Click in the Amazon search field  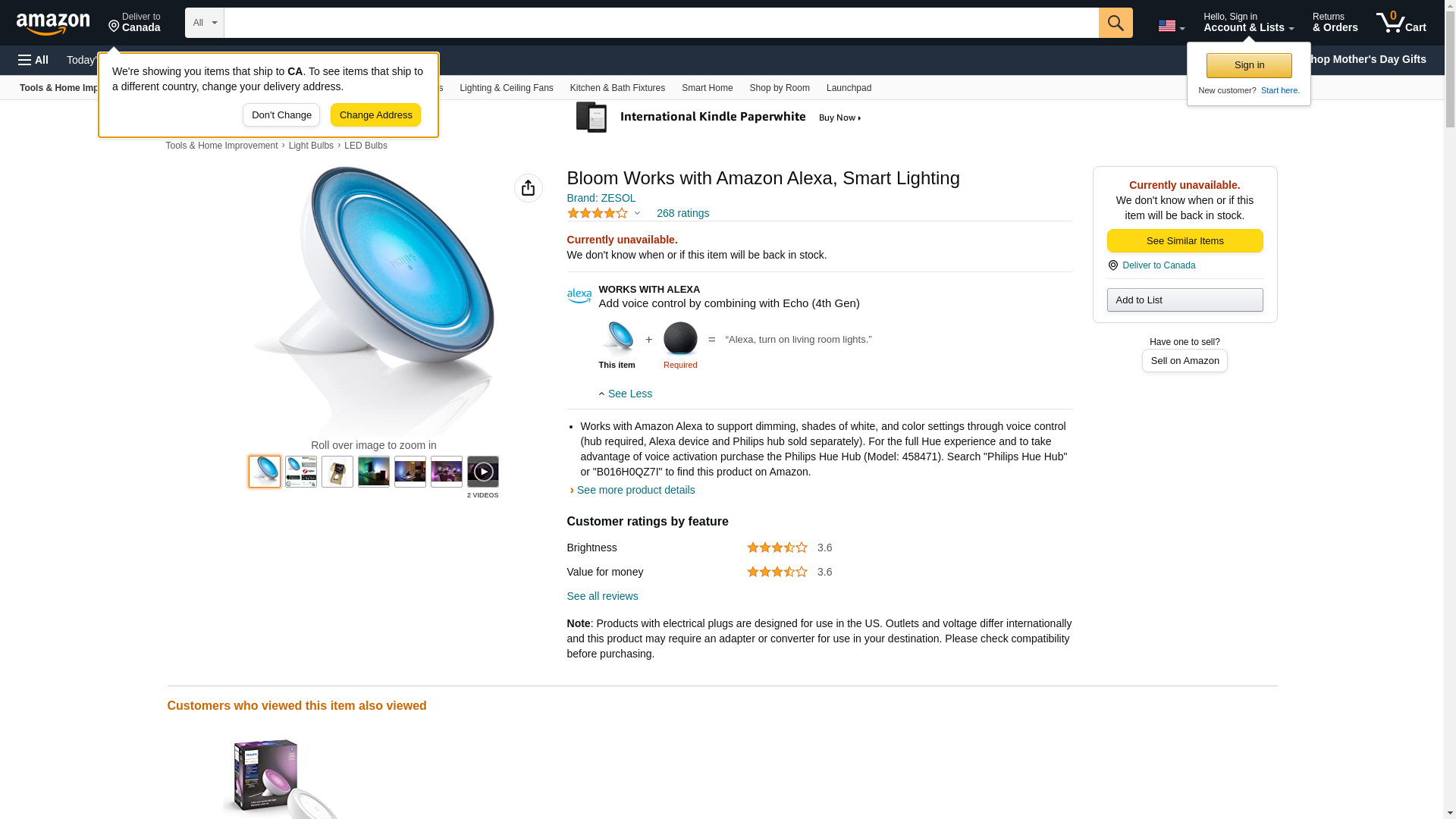click(661, 23)
